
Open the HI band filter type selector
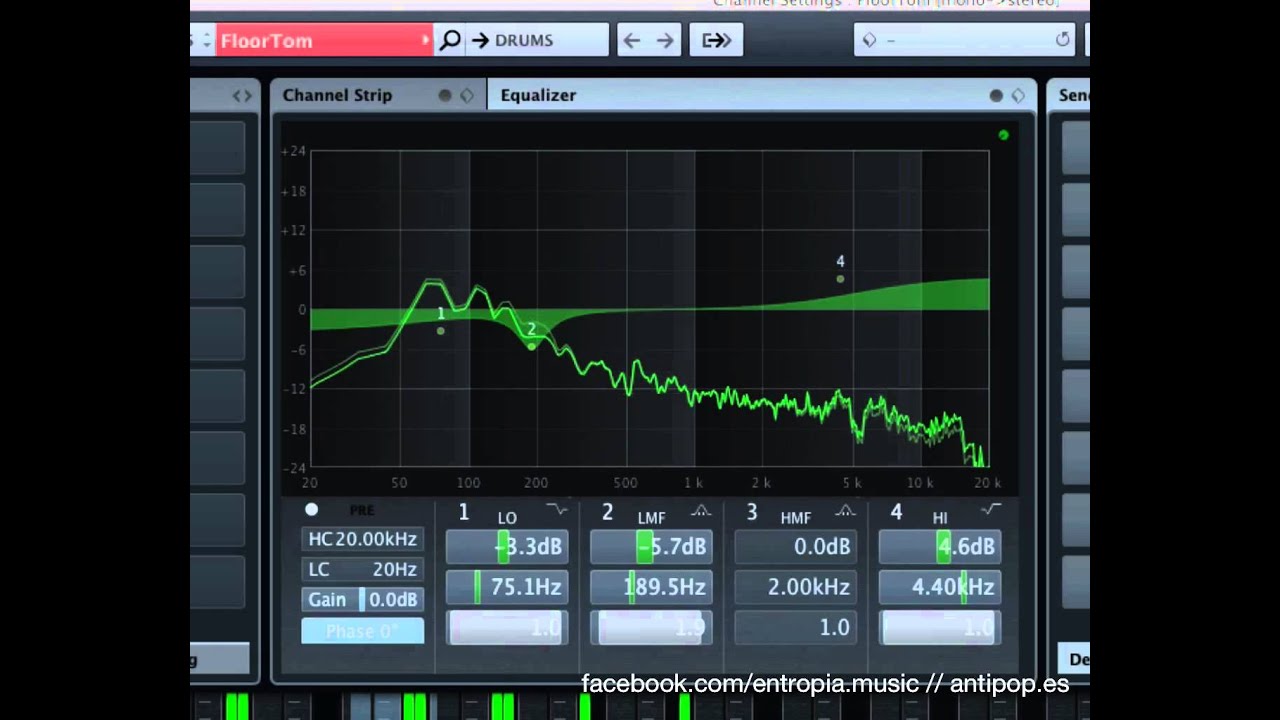pyautogui.click(x=990, y=509)
